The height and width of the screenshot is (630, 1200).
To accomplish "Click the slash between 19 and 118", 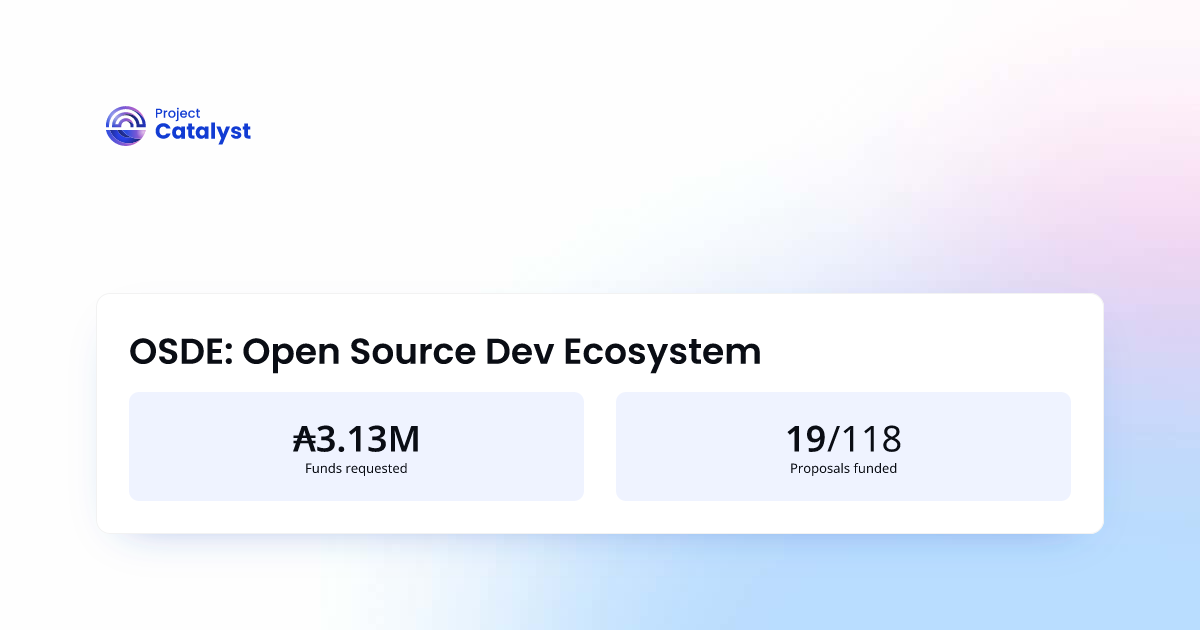I will (831, 439).
